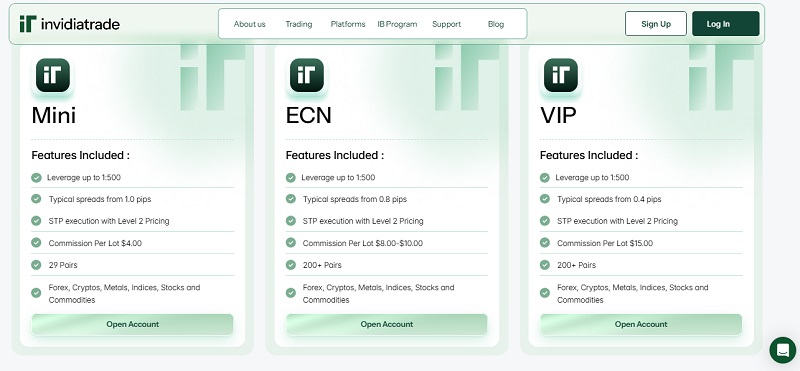This screenshot has height=371, width=800.
Task: Click VIP card's Leverage checkmark icon
Action: click(545, 178)
